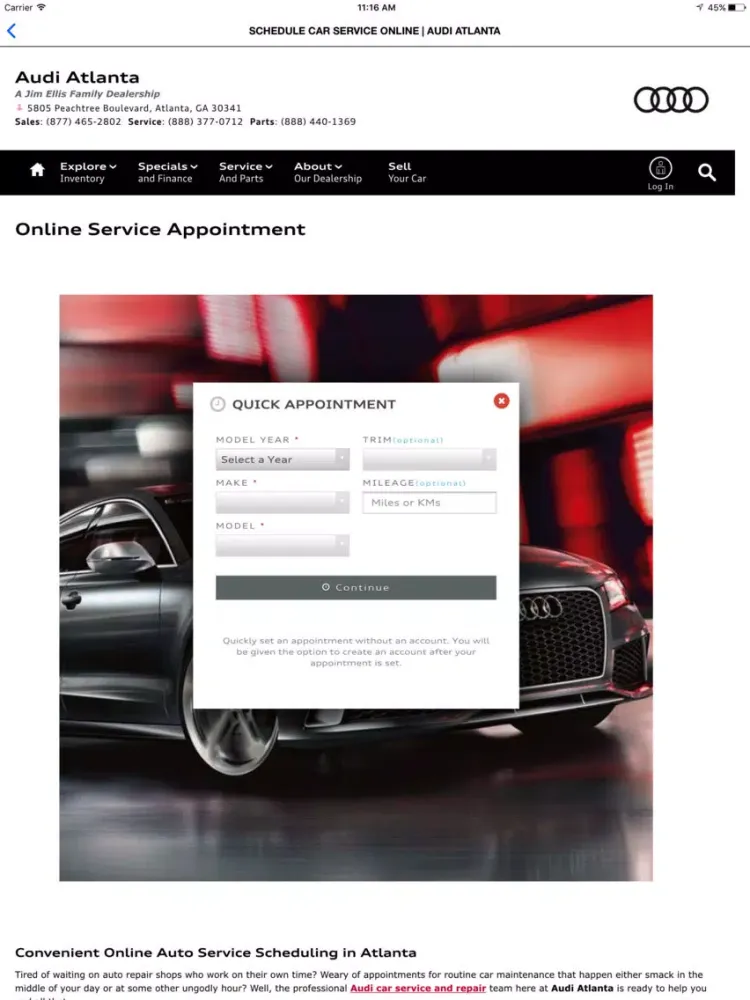This screenshot has width=750, height=1000.
Task: Call the Service phone number (888) 377-0712
Action: tap(205, 121)
